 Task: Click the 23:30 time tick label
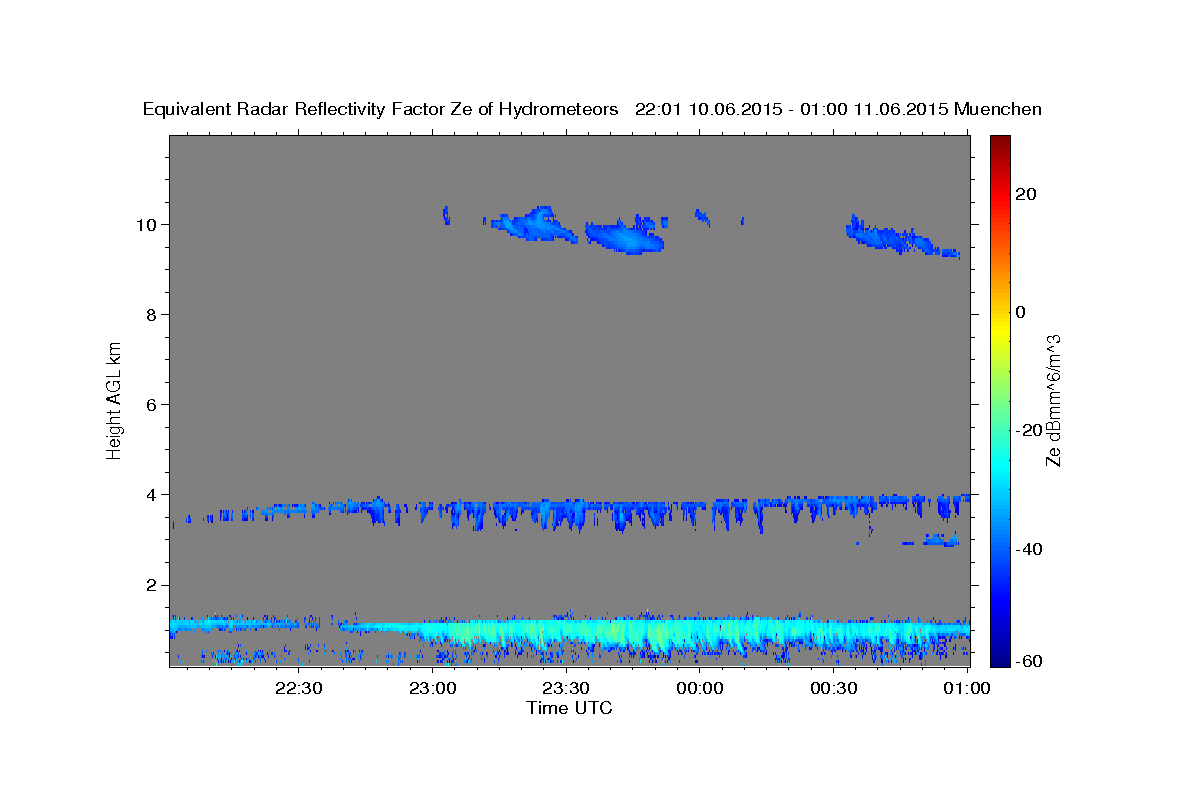[566, 688]
